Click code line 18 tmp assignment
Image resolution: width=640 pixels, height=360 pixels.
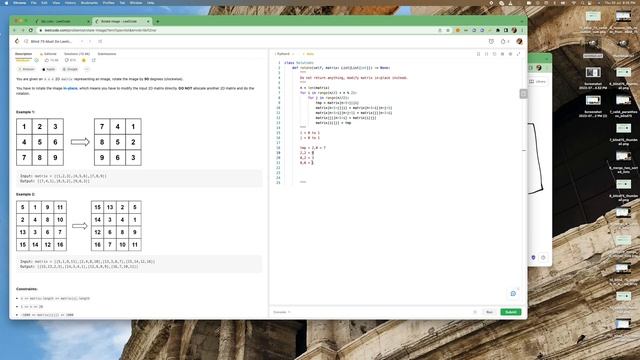click(x=313, y=148)
